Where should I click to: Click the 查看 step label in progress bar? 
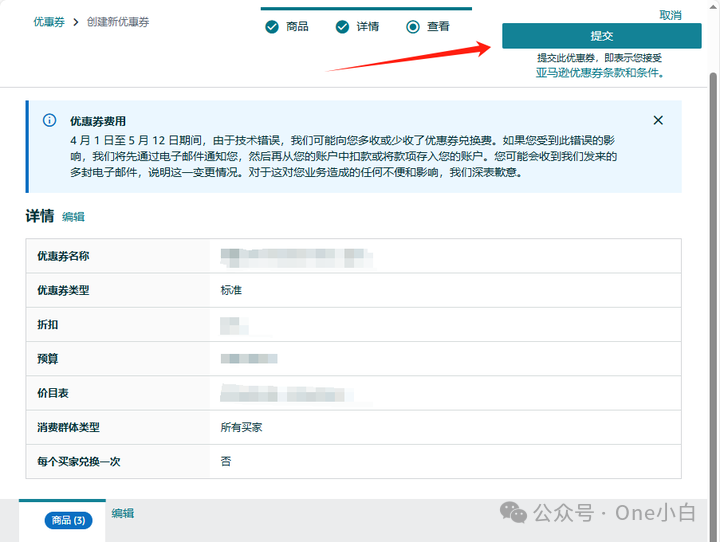point(438,27)
